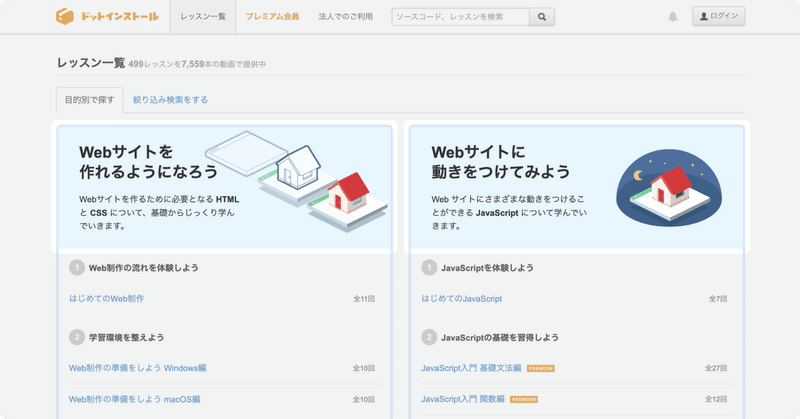Viewport: 800px width, 419px height.
Task: Click 全7回 count for はじめてのJavaScript
Action: tap(718, 299)
